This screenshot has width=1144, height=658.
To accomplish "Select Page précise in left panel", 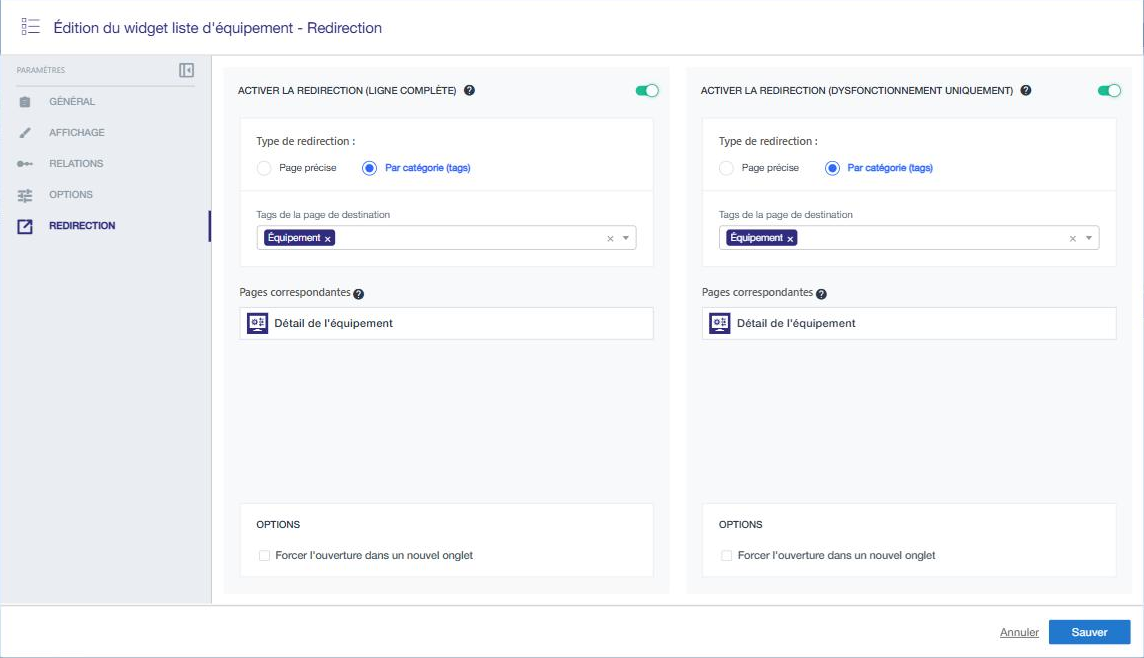I will point(263,168).
